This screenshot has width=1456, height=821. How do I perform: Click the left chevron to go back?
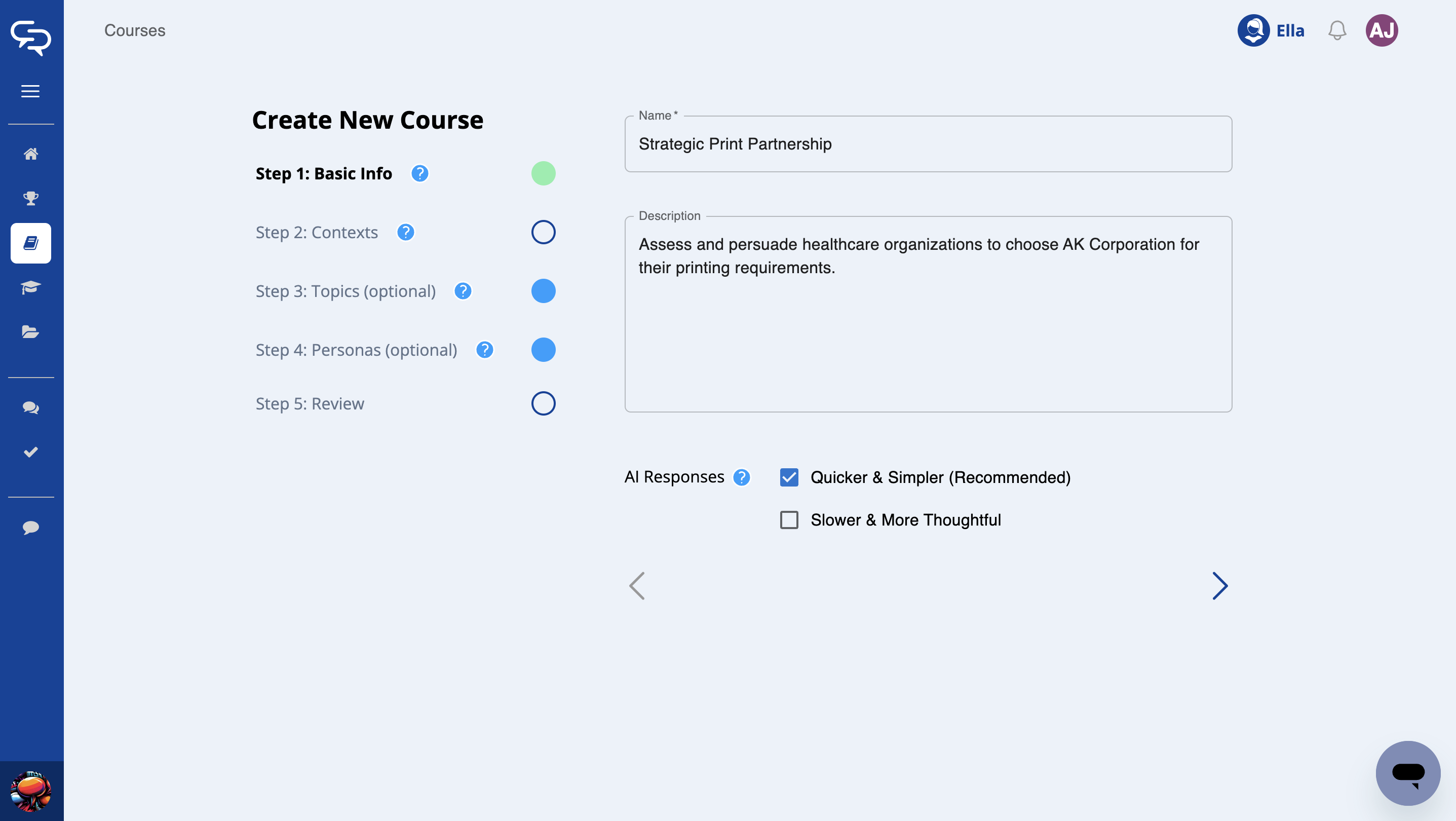637,586
